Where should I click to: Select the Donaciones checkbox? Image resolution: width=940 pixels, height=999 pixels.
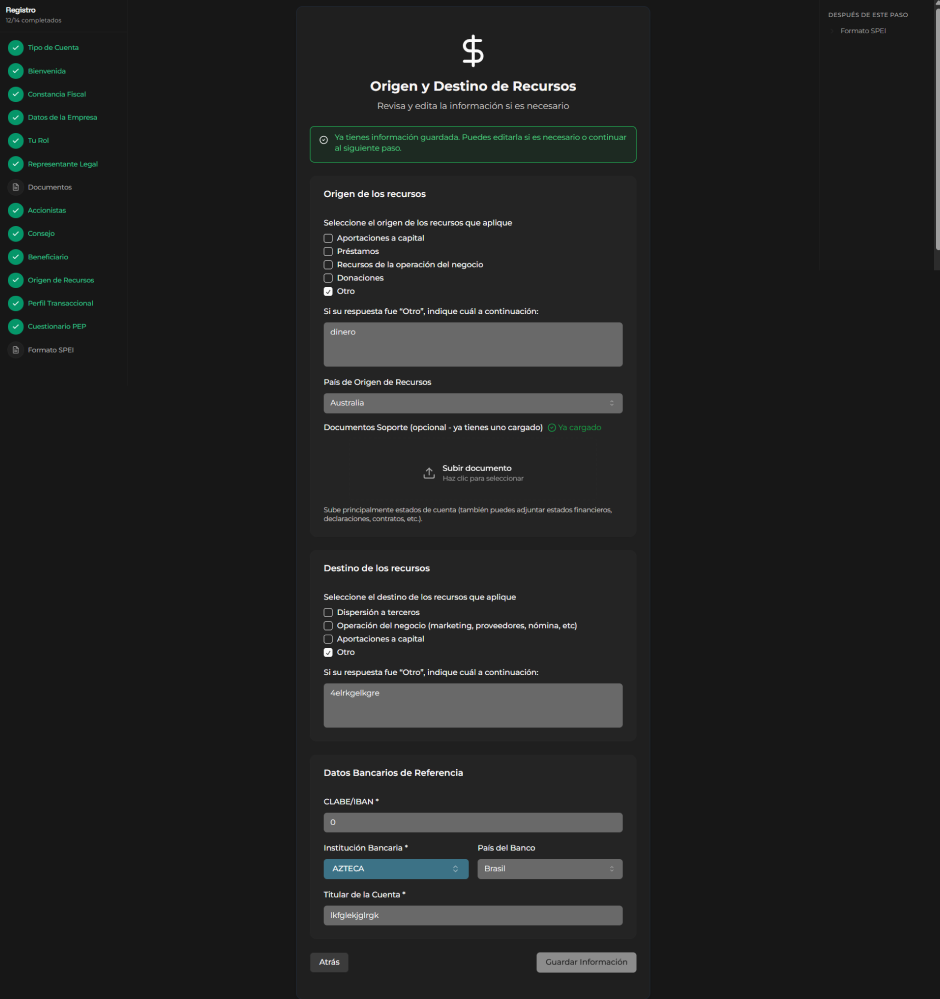pyautogui.click(x=328, y=278)
